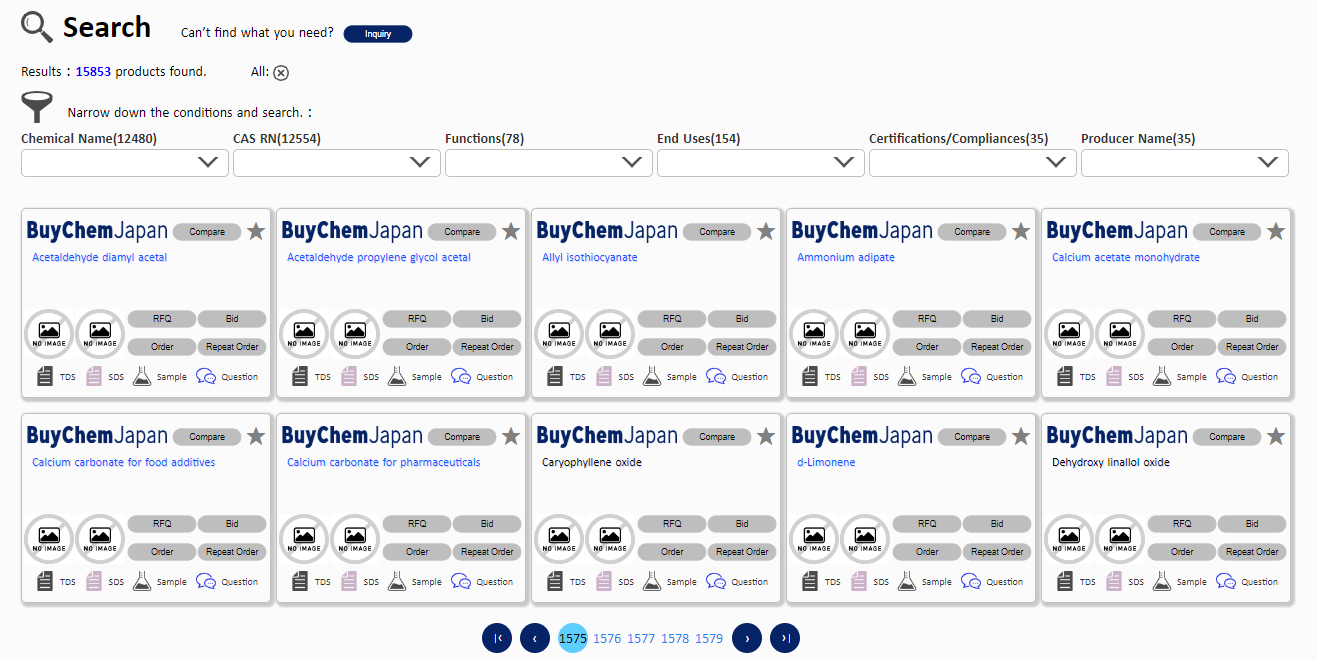Image resolution: width=1317 pixels, height=660 pixels.
Task: Open TDS document for d-Limonene
Action: click(x=810, y=582)
